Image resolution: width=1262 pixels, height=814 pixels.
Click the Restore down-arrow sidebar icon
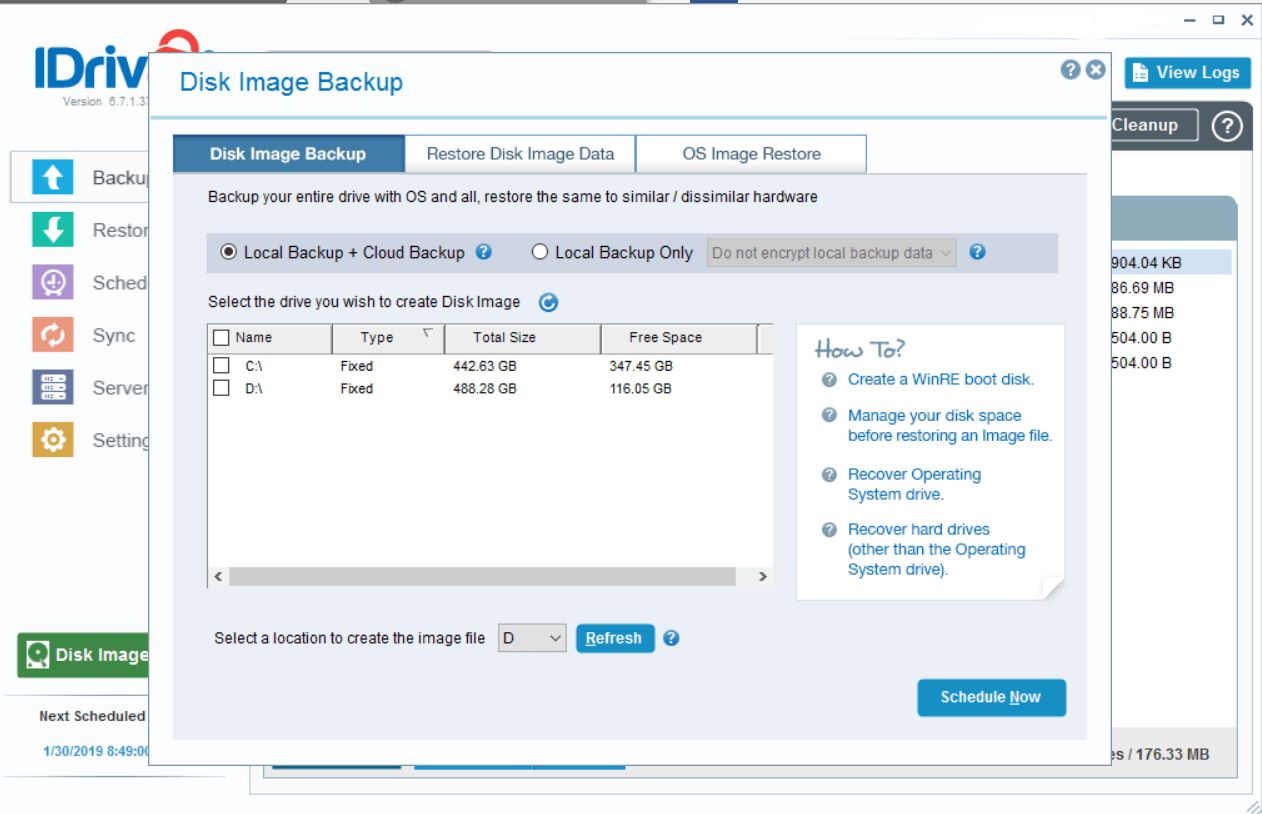[52, 229]
